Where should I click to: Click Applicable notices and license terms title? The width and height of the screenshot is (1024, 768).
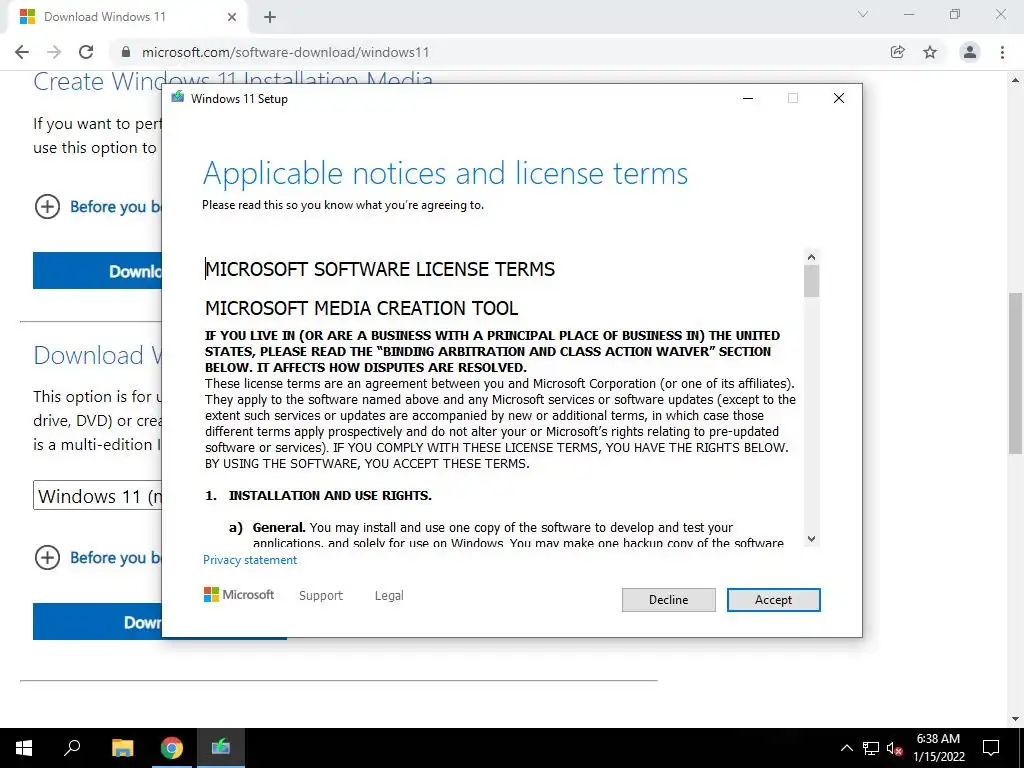[x=445, y=174]
